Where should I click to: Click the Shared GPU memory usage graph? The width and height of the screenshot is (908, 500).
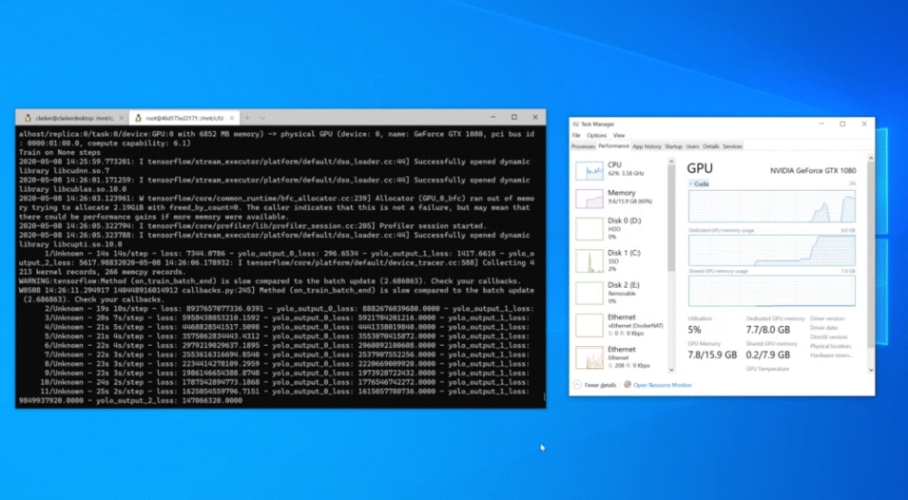(771, 290)
